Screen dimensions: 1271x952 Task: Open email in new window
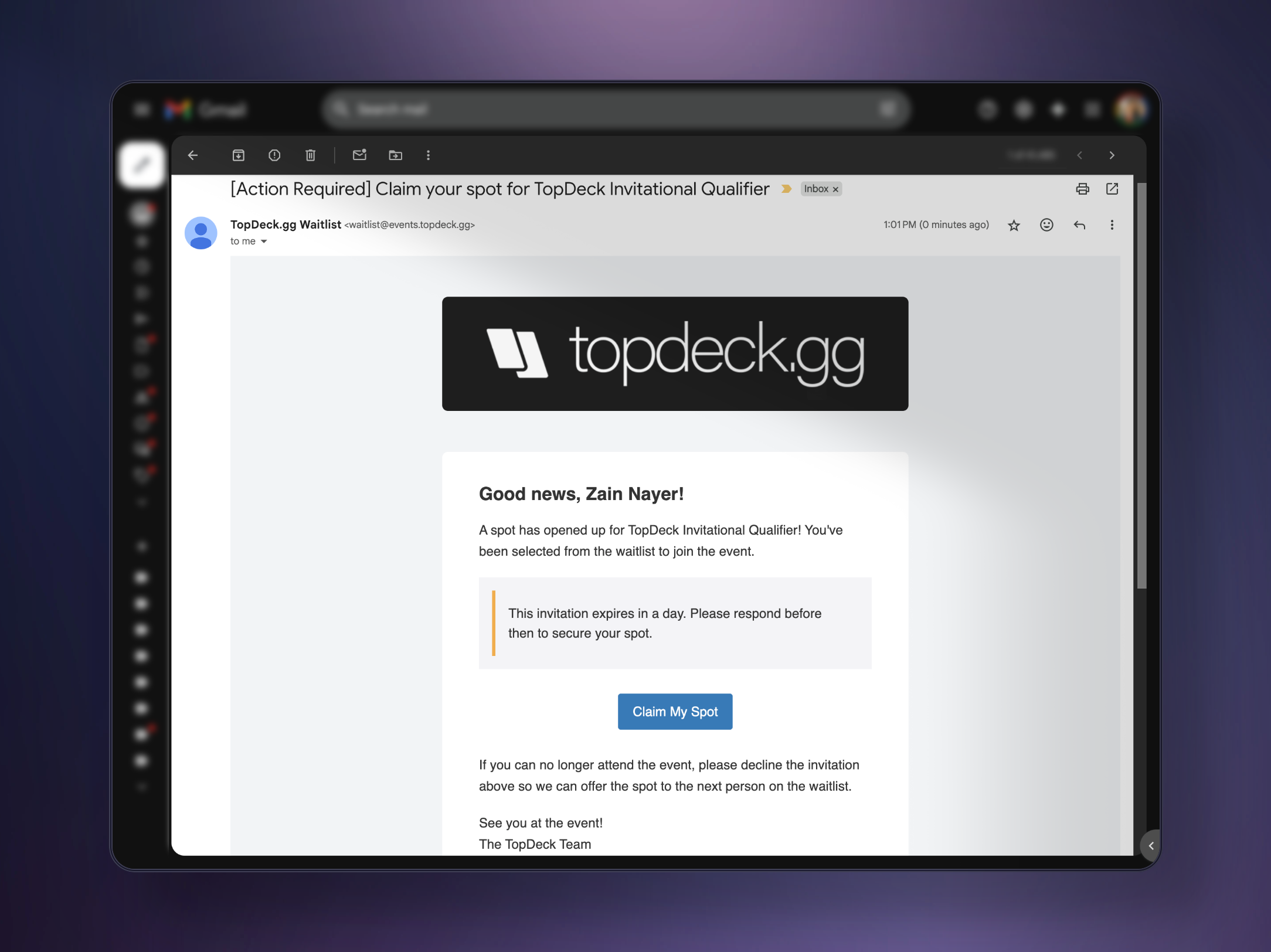pyautogui.click(x=1112, y=189)
